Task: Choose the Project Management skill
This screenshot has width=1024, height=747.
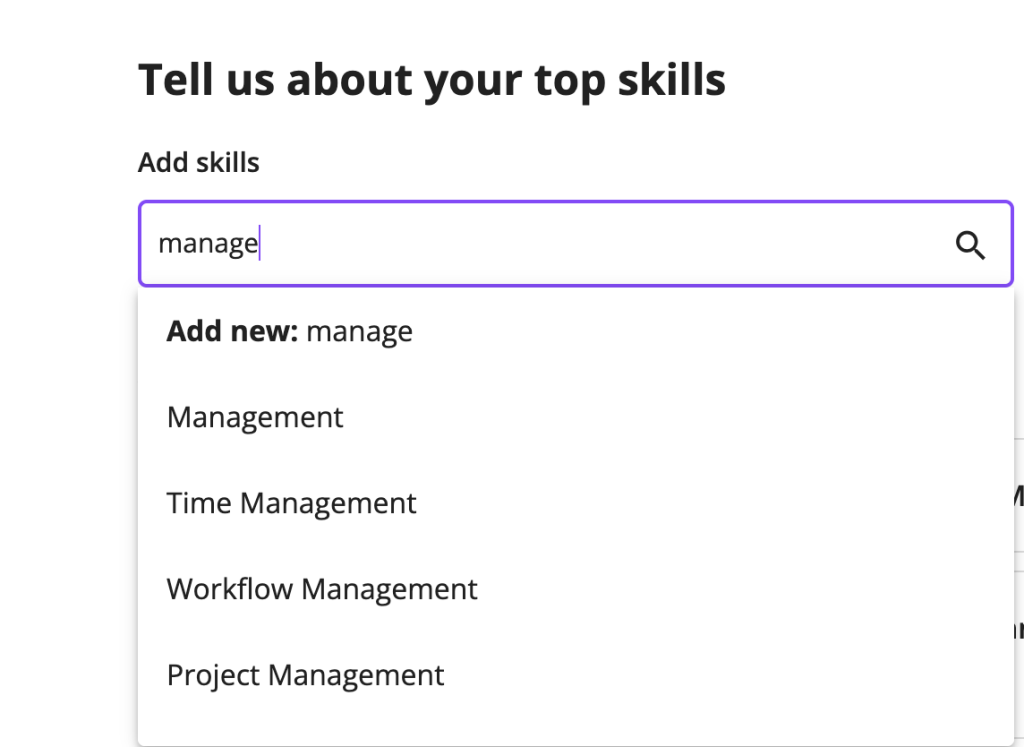Action: pos(575,675)
